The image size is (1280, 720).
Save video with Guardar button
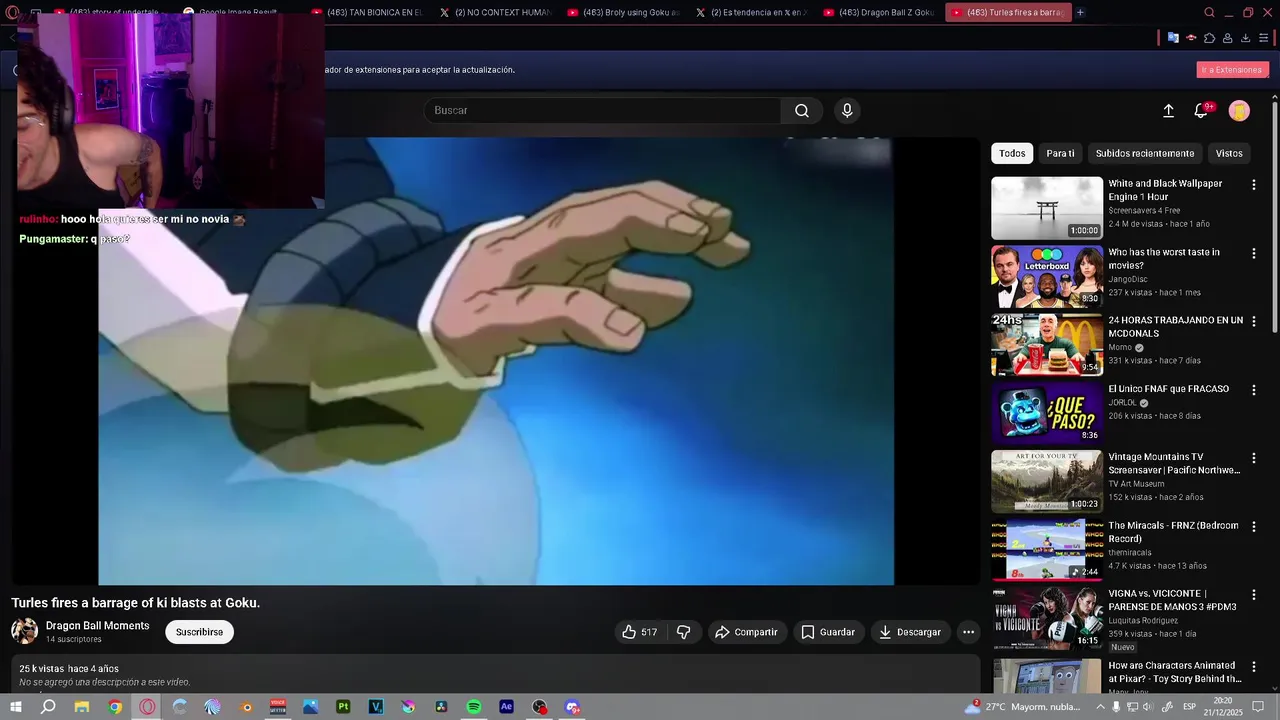point(828,632)
